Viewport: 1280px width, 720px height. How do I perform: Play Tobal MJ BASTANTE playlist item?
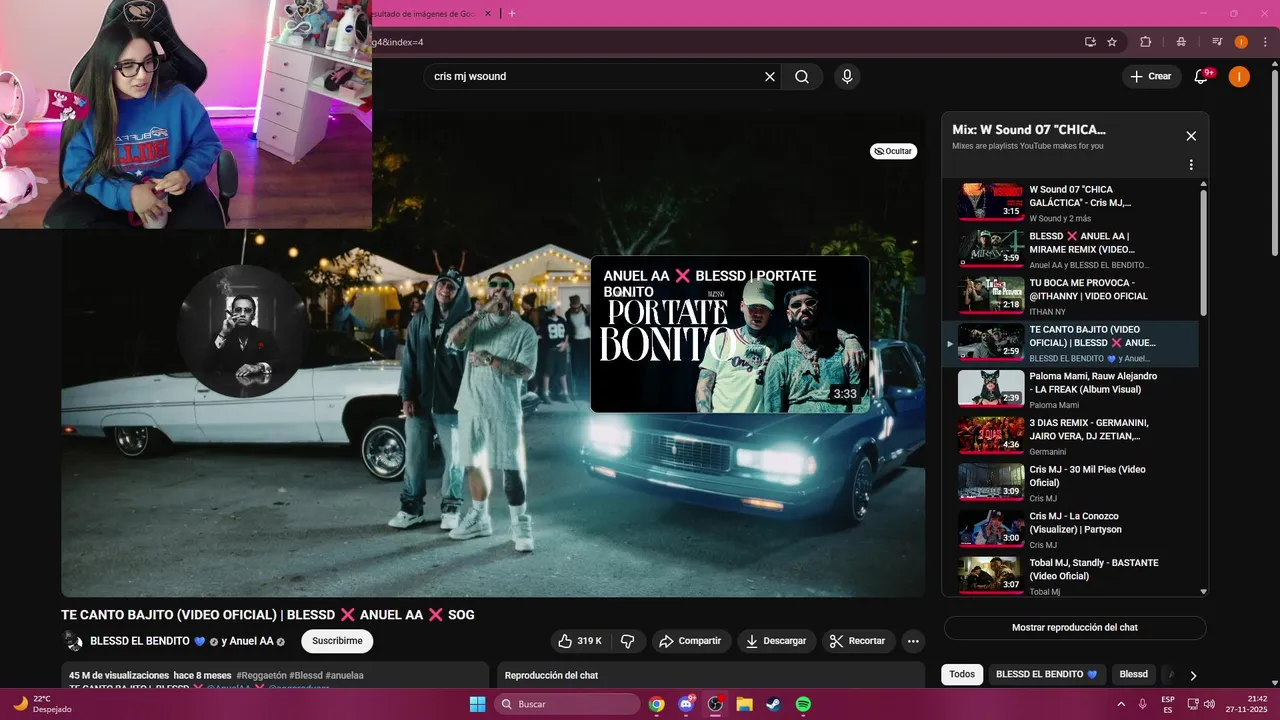pos(1070,576)
